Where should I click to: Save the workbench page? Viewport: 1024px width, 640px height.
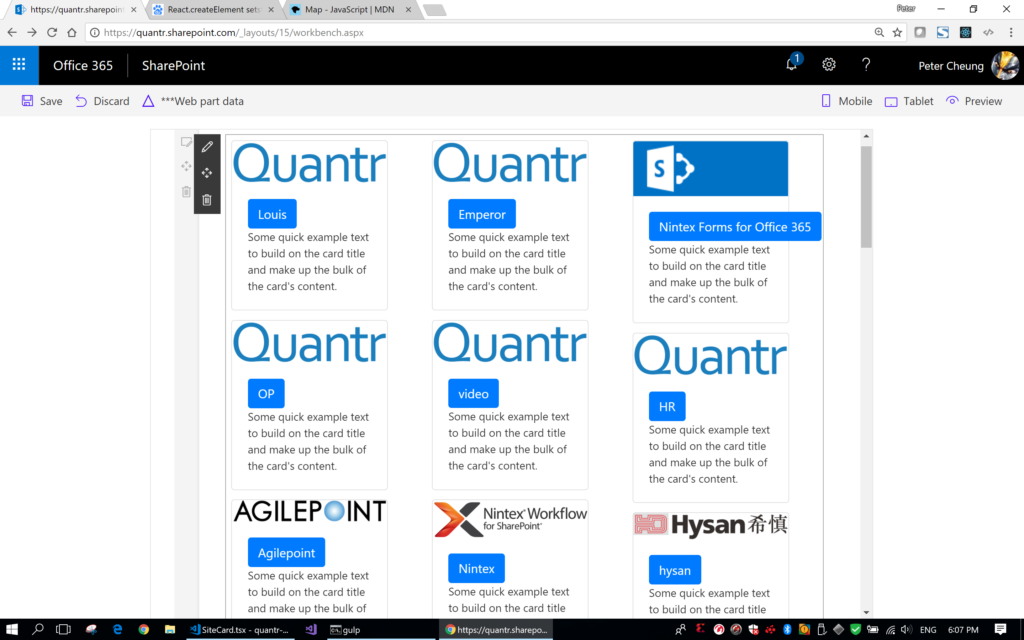42,101
